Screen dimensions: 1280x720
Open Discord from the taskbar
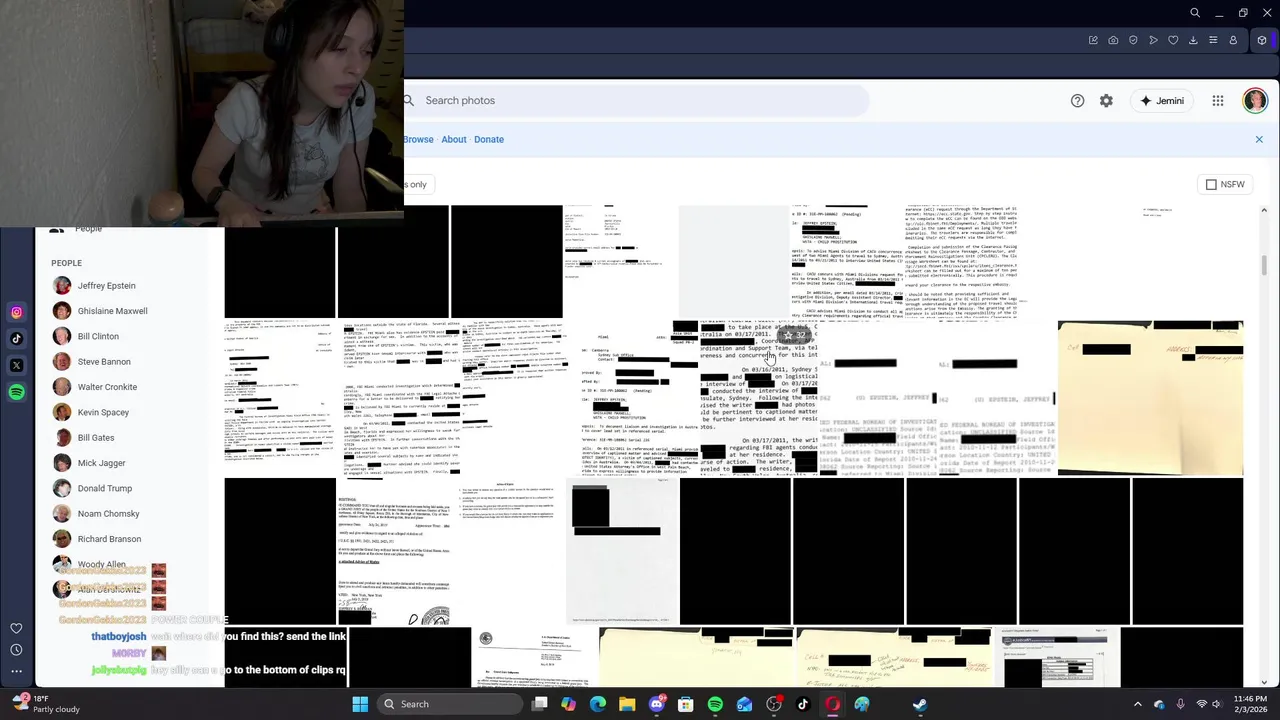(x=657, y=704)
